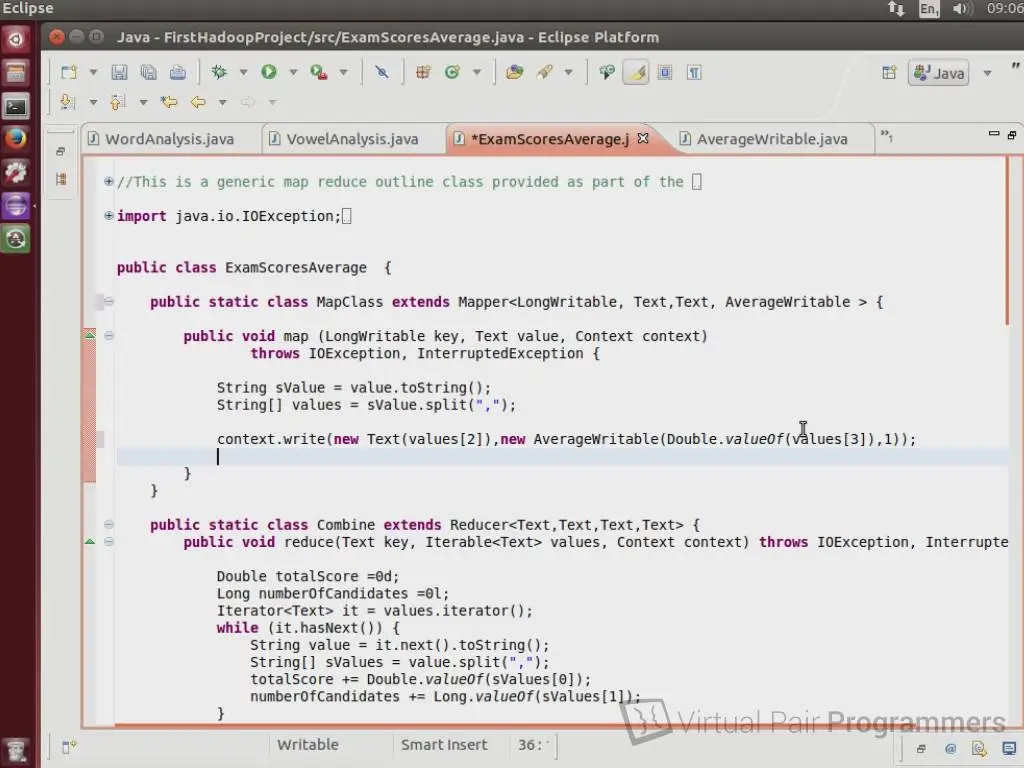
Task: Expand the folded import statements
Action: pyautogui.click(x=108, y=216)
